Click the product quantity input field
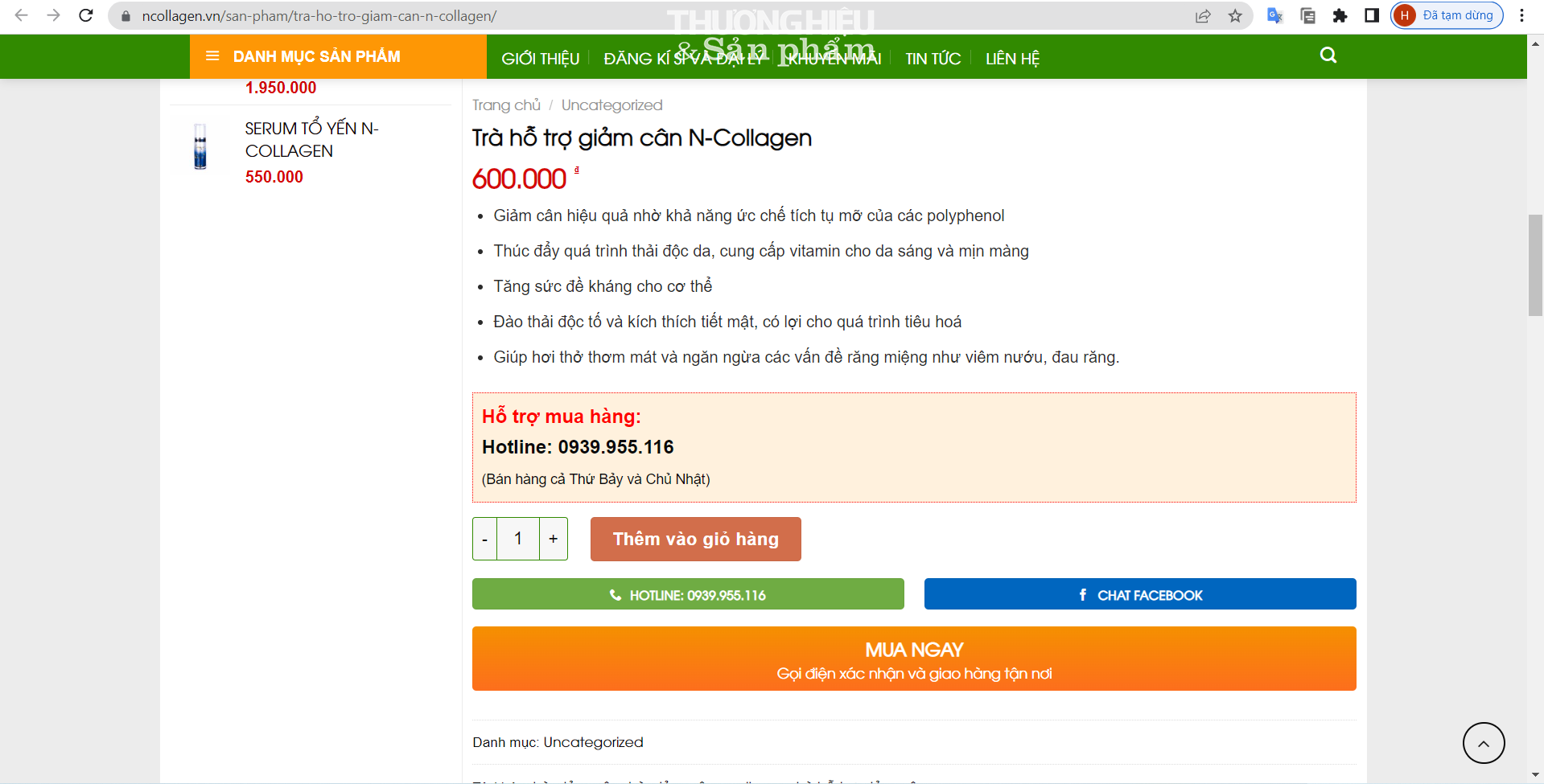Viewport: 1544px width, 784px height. [x=518, y=539]
